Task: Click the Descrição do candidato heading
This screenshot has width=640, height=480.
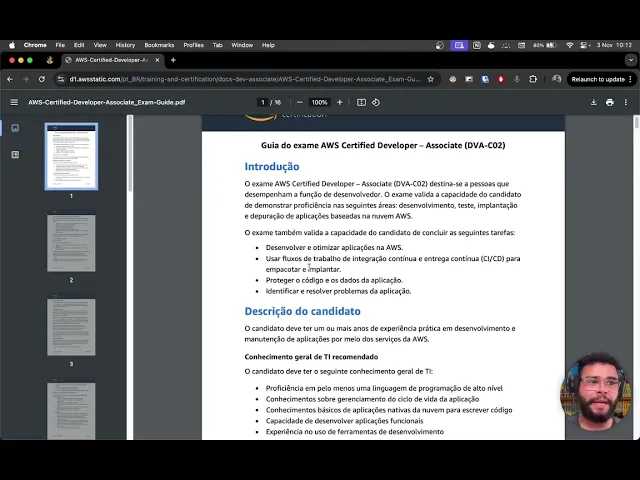Action: click(x=302, y=311)
